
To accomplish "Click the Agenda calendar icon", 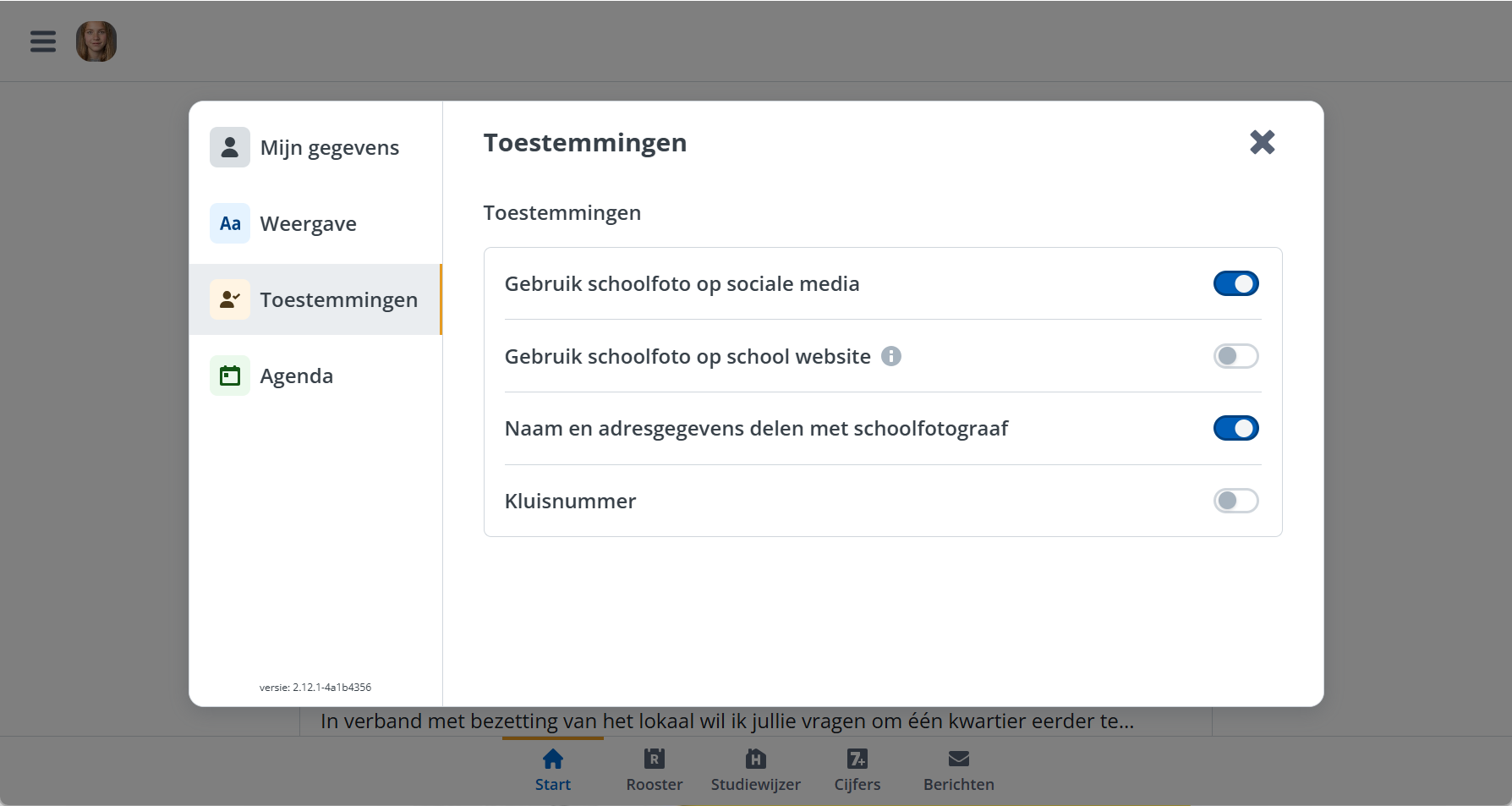I will click(x=229, y=376).
